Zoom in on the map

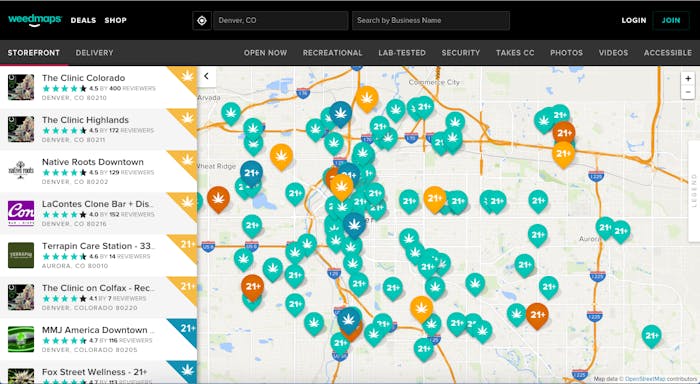(x=688, y=79)
